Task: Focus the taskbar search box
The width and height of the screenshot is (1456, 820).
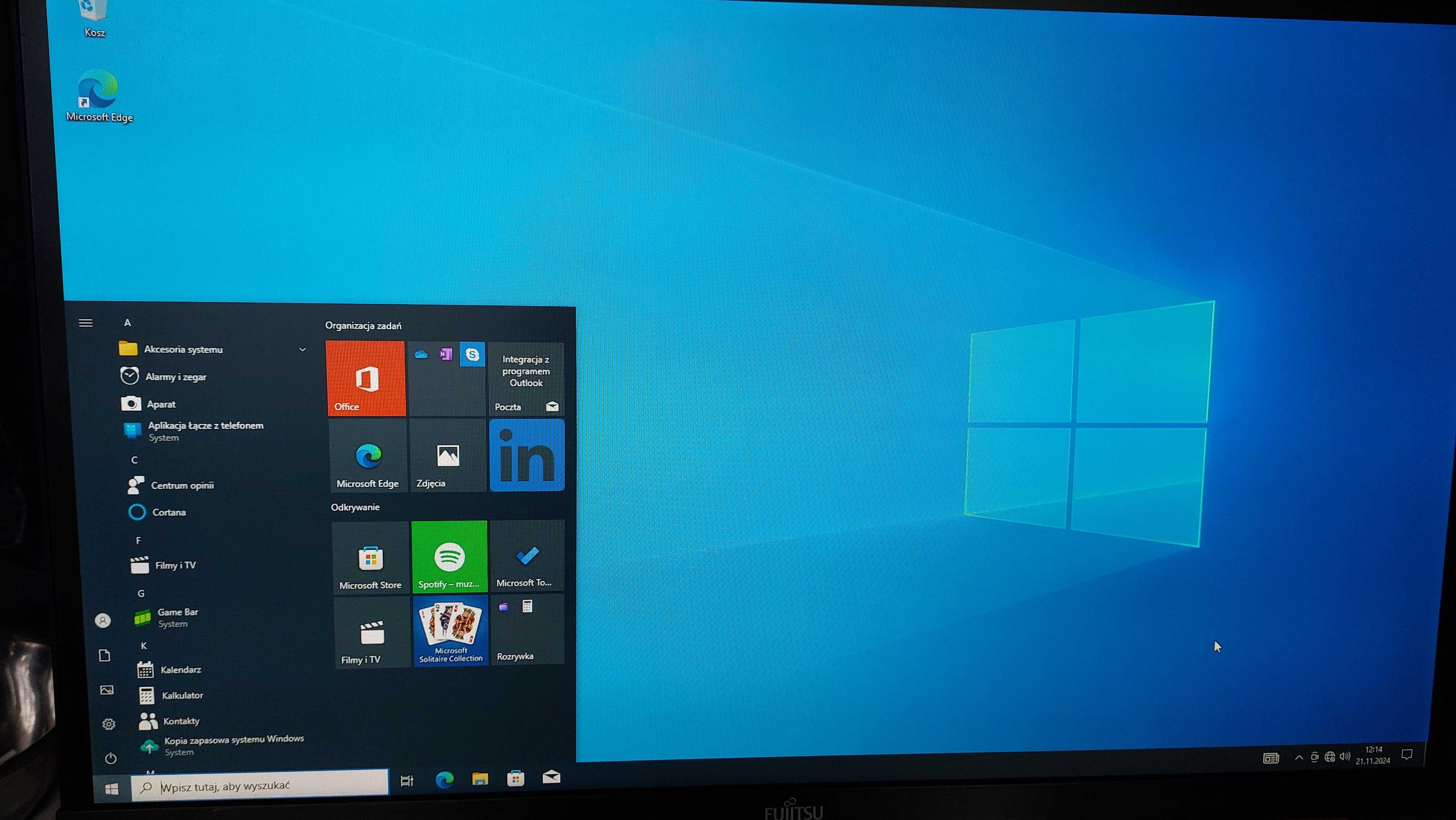Action: point(261,786)
